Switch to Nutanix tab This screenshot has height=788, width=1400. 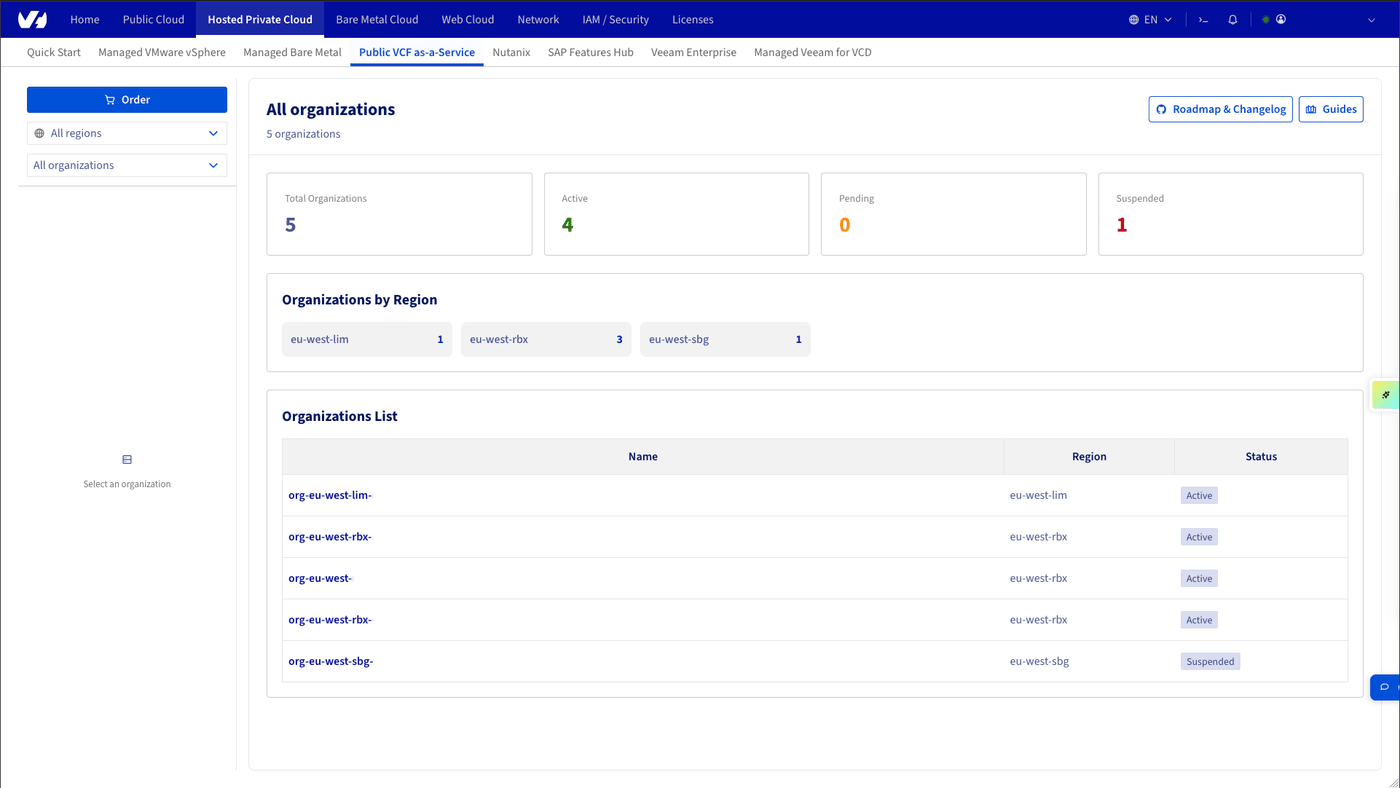511,52
